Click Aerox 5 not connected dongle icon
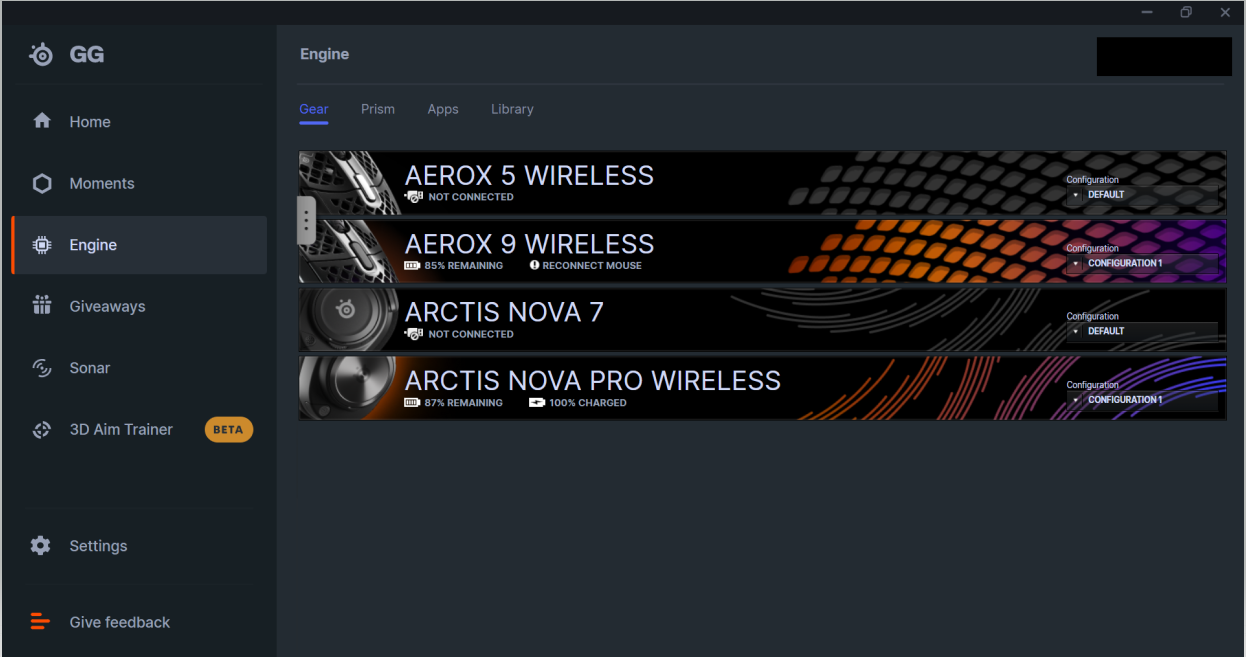Viewport: 1246px width, 657px height. tap(414, 197)
